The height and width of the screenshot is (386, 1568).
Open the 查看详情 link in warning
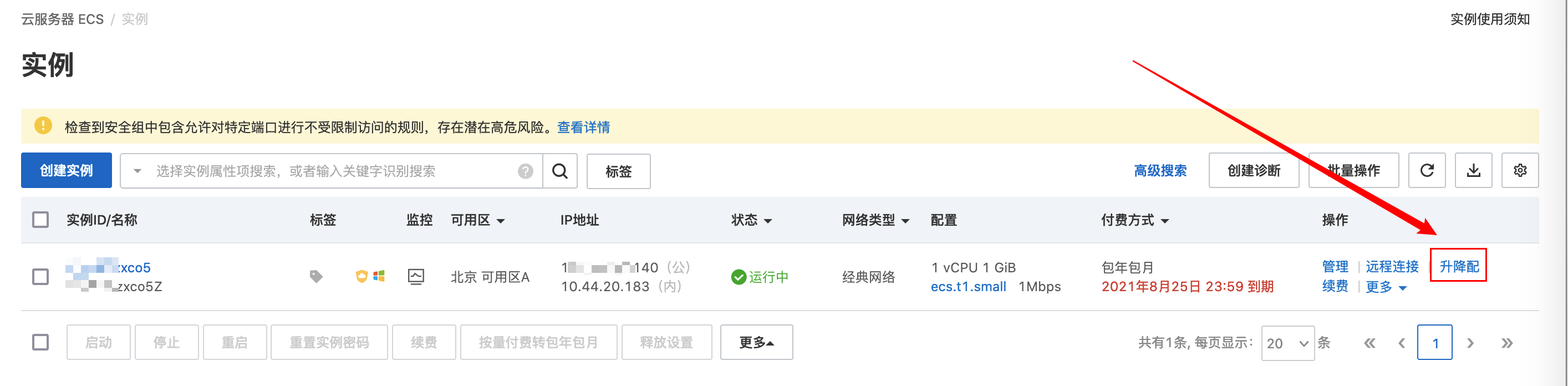click(583, 127)
